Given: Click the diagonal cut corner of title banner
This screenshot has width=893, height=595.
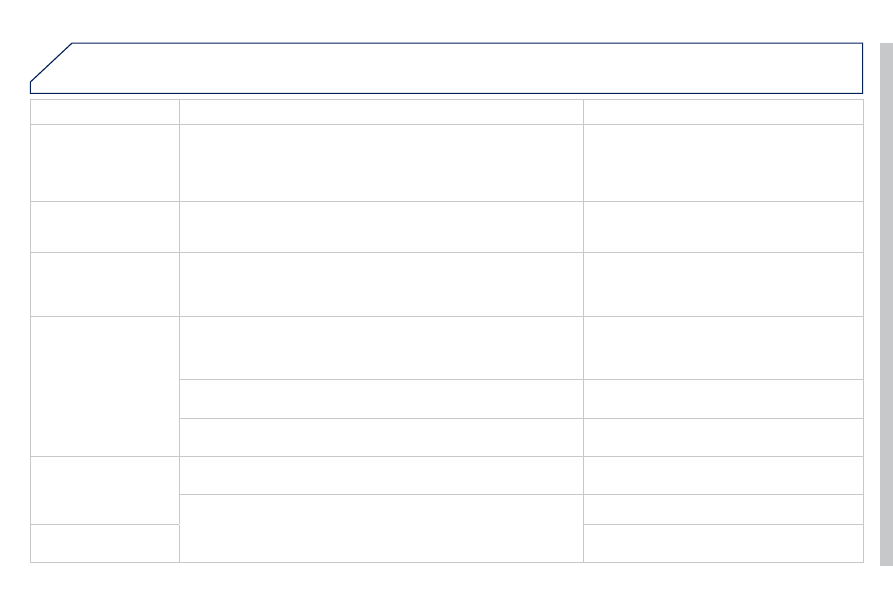Looking at the screenshot, I should point(51,63).
